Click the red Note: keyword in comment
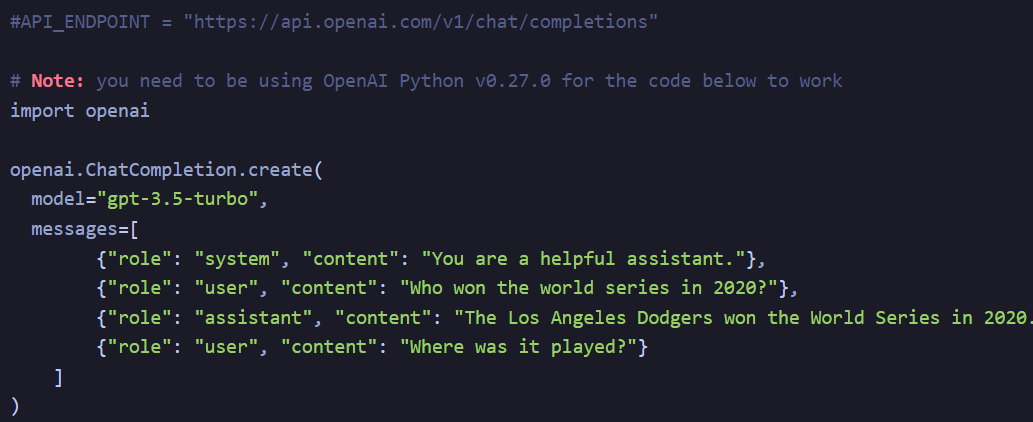This screenshot has height=422, width=1033. tap(58, 81)
